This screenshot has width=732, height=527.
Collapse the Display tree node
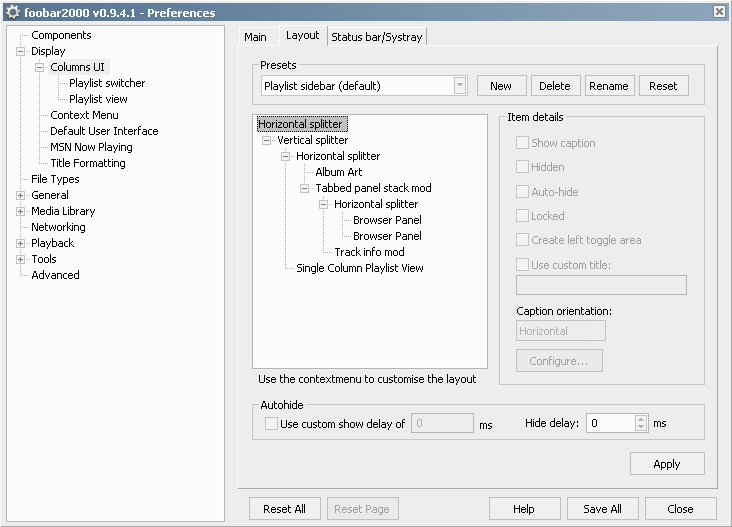click(x=21, y=51)
